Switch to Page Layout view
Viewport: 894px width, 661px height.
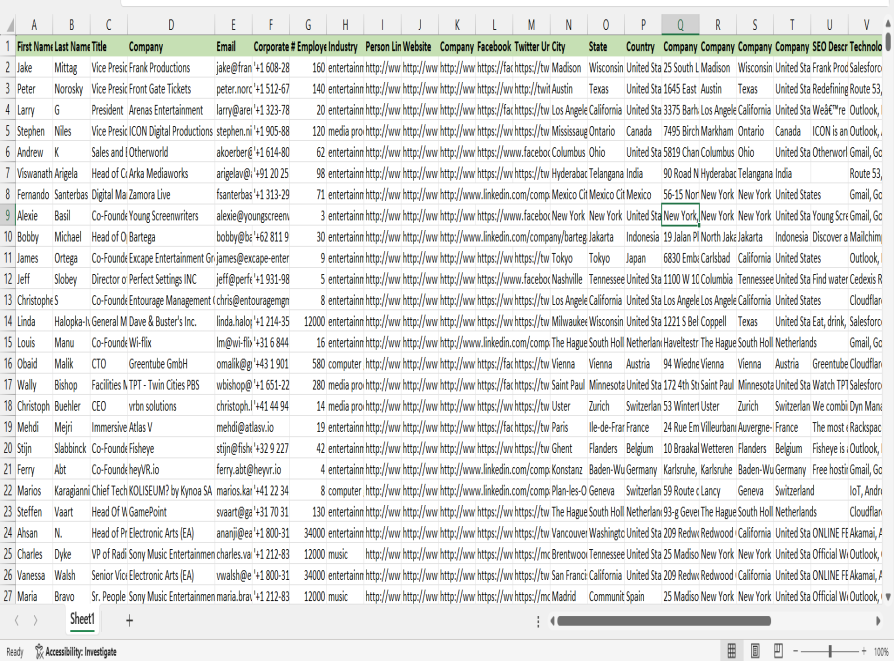tap(755, 651)
